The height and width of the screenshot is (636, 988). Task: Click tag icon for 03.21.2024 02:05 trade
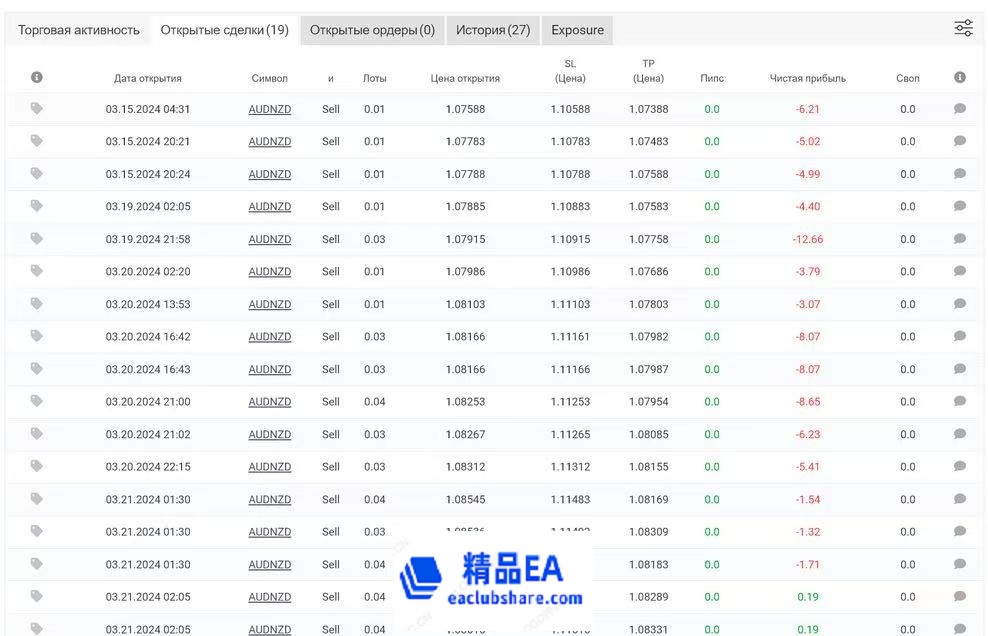pyautogui.click(x=37, y=596)
